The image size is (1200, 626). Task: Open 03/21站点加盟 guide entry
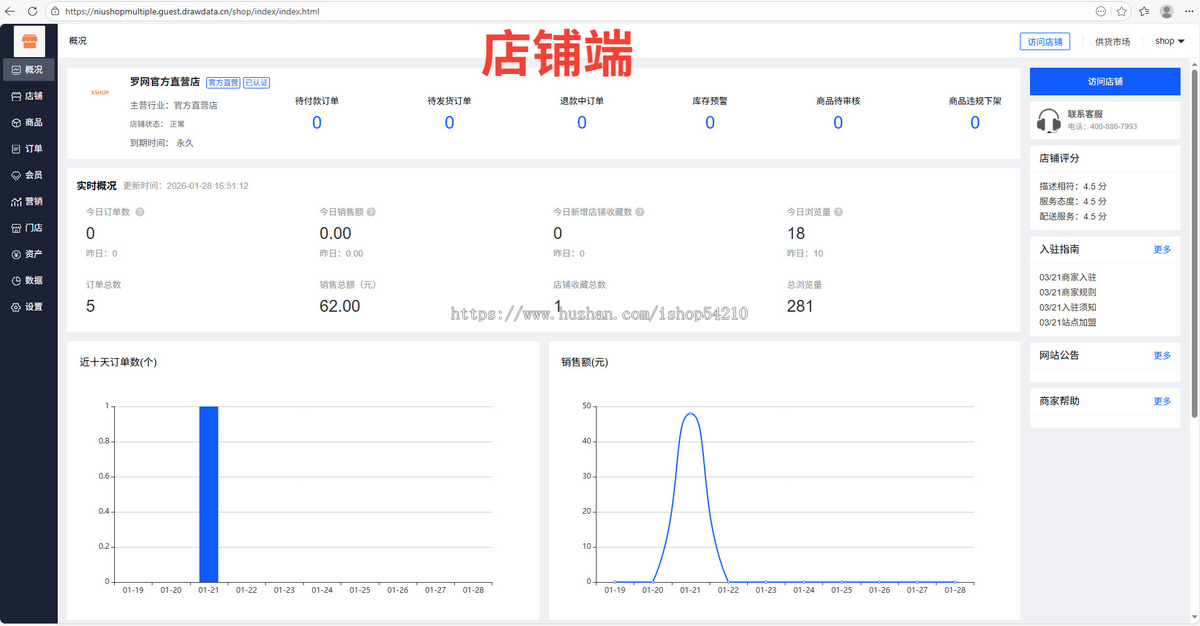pos(1068,322)
